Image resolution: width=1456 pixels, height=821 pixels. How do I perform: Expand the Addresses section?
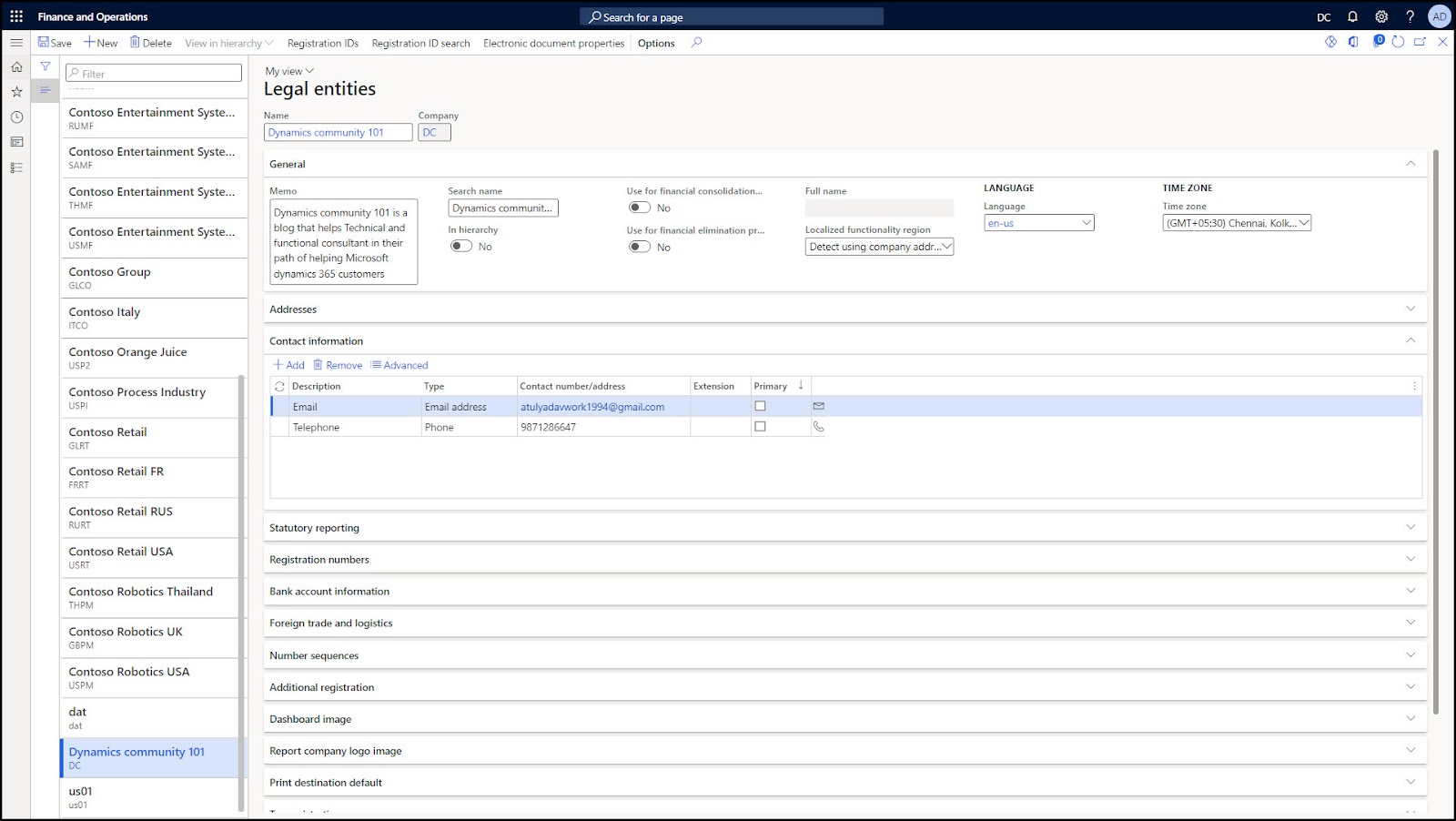(1410, 309)
